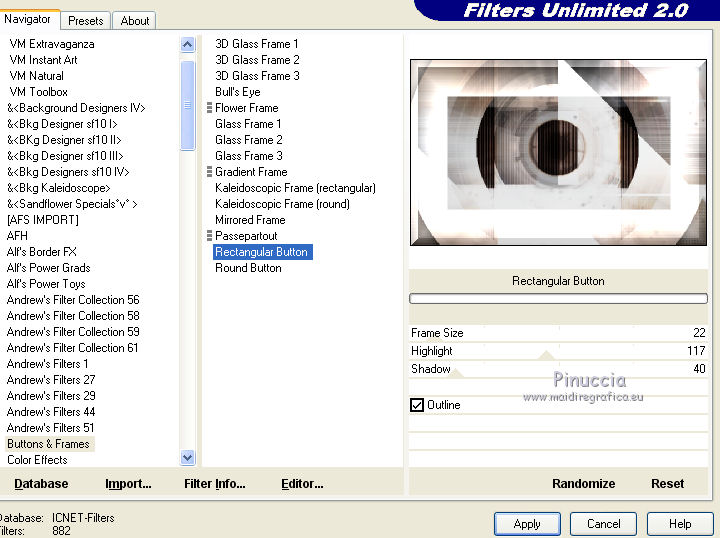Screen dimensions: 720x538
Task: Select &<Background Designers IV> category
Action: pos(76,108)
